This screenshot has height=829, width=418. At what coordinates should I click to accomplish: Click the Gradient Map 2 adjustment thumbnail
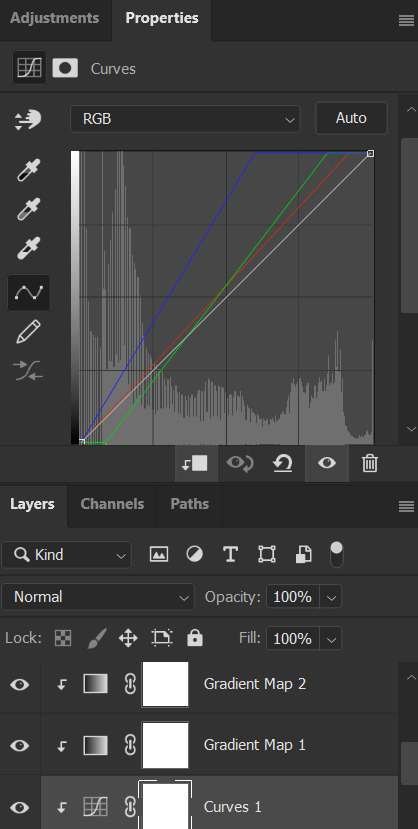click(x=96, y=684)
